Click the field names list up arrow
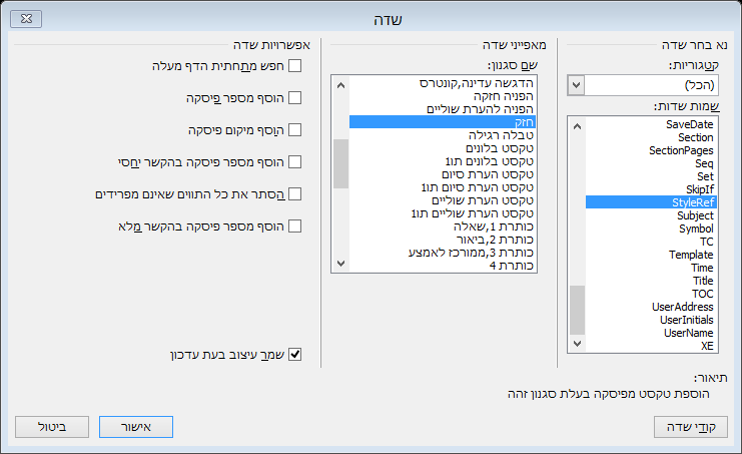Viewport: 742px width, 454px height. (x=575, y=124)
